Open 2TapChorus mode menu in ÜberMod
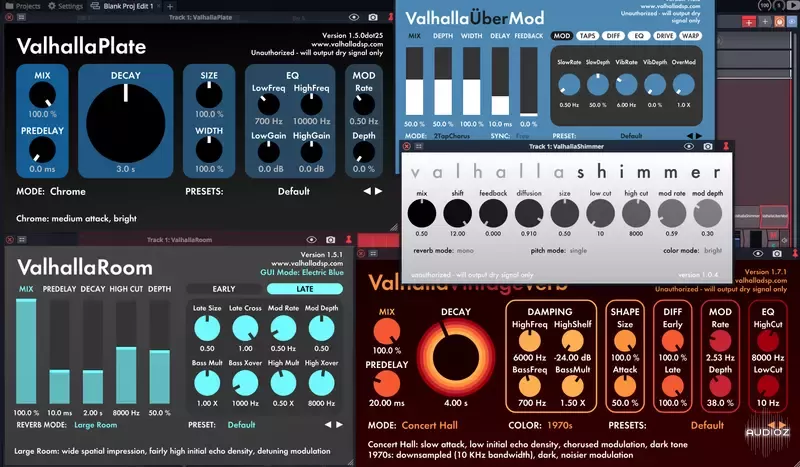Screen dimensions: 800x467 tap(452, 136)
